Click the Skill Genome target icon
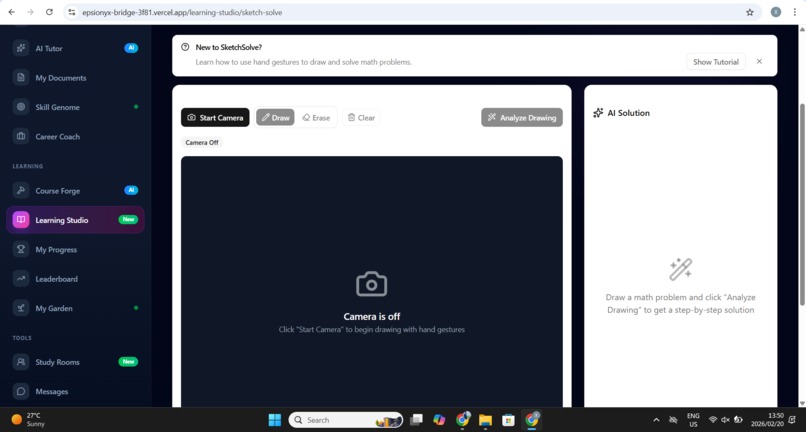Viewport: 806px width, 432px height. (x=21, y=107)
